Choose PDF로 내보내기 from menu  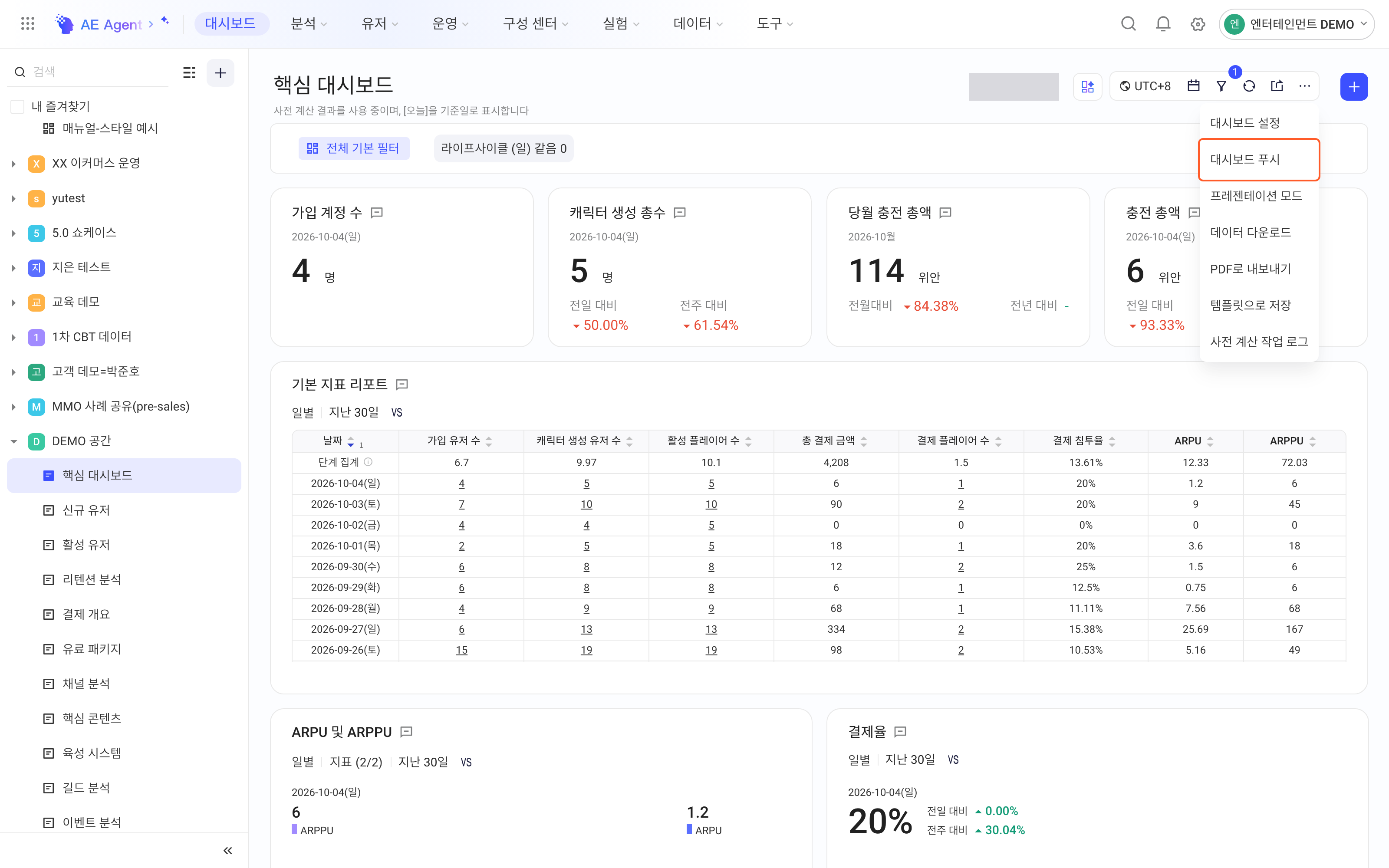tap(1259, 269)
